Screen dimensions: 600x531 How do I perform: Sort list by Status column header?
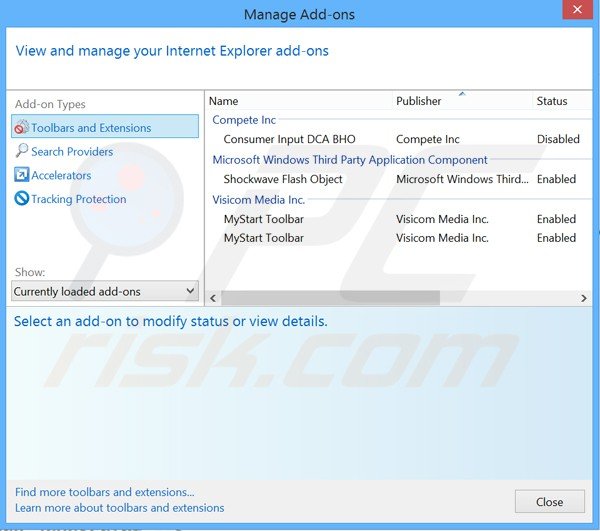tap(552, 101)
